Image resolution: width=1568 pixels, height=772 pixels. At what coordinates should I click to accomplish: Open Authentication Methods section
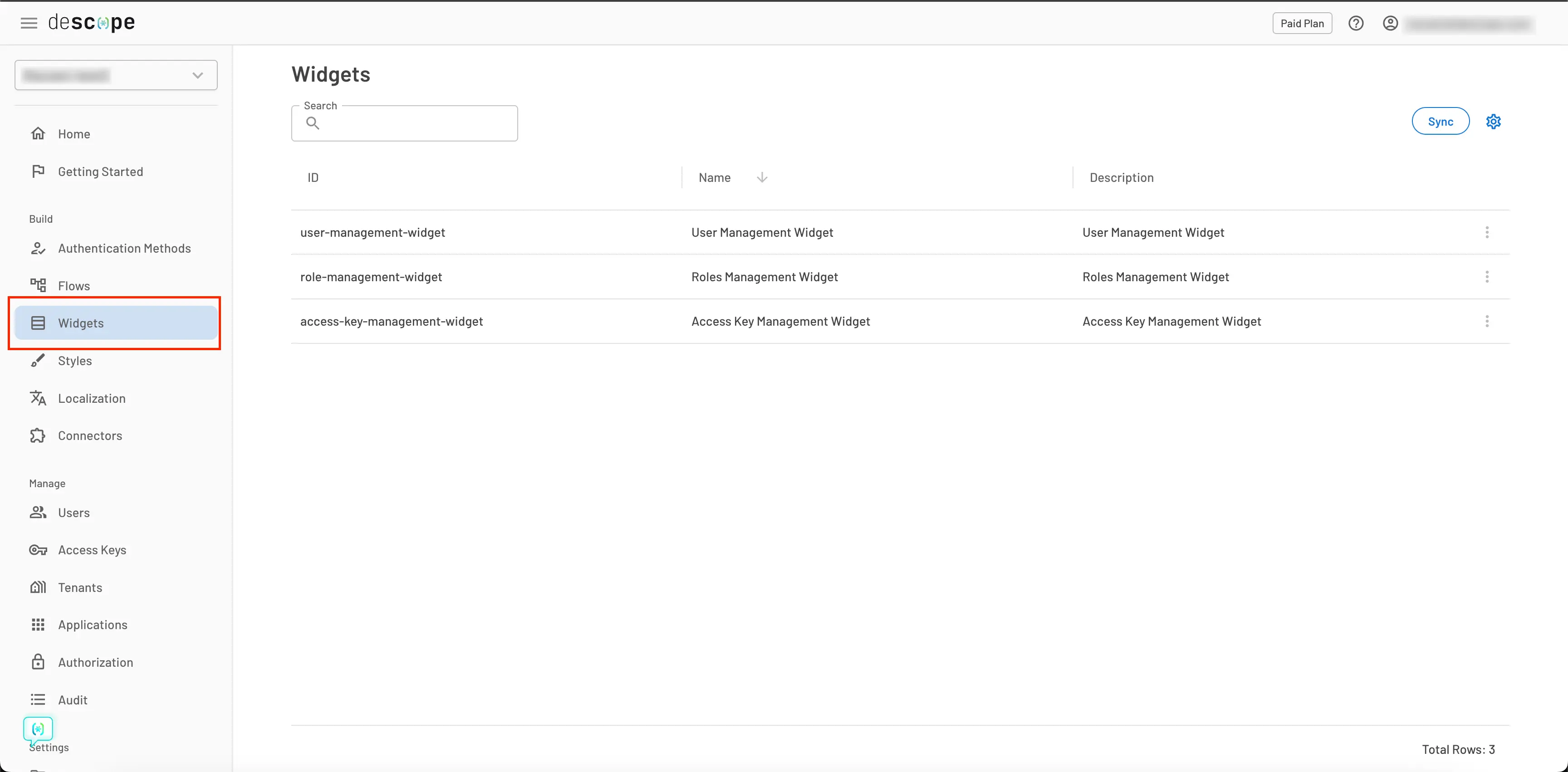pyautogui.click(x=124, y=248)
